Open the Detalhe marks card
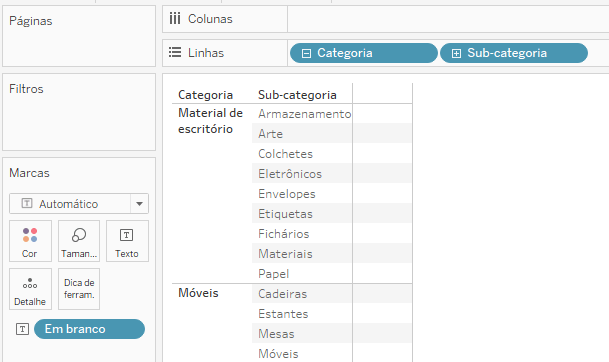609x362 pixels. tap(30, 289)
